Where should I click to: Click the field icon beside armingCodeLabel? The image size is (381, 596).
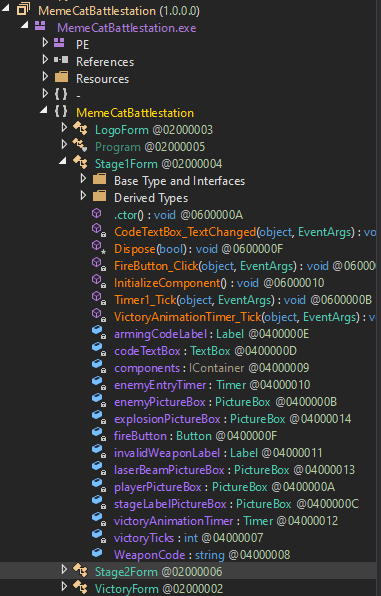click(x=98, y=333)
